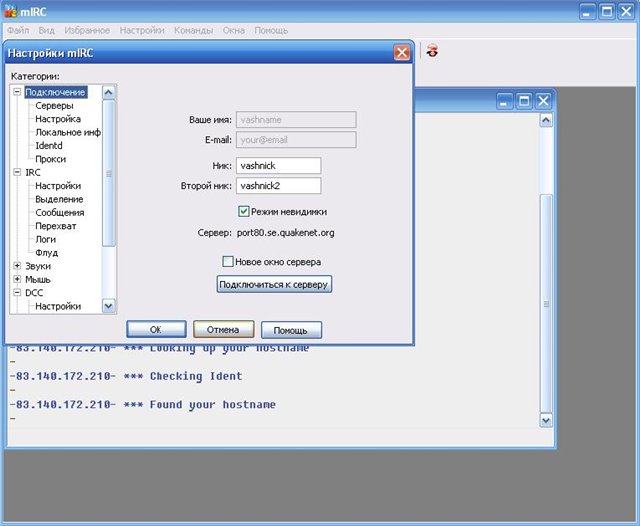Click the Ваше имя input field
The height and width of the screenshot is (526, 640).
[296, 120]
